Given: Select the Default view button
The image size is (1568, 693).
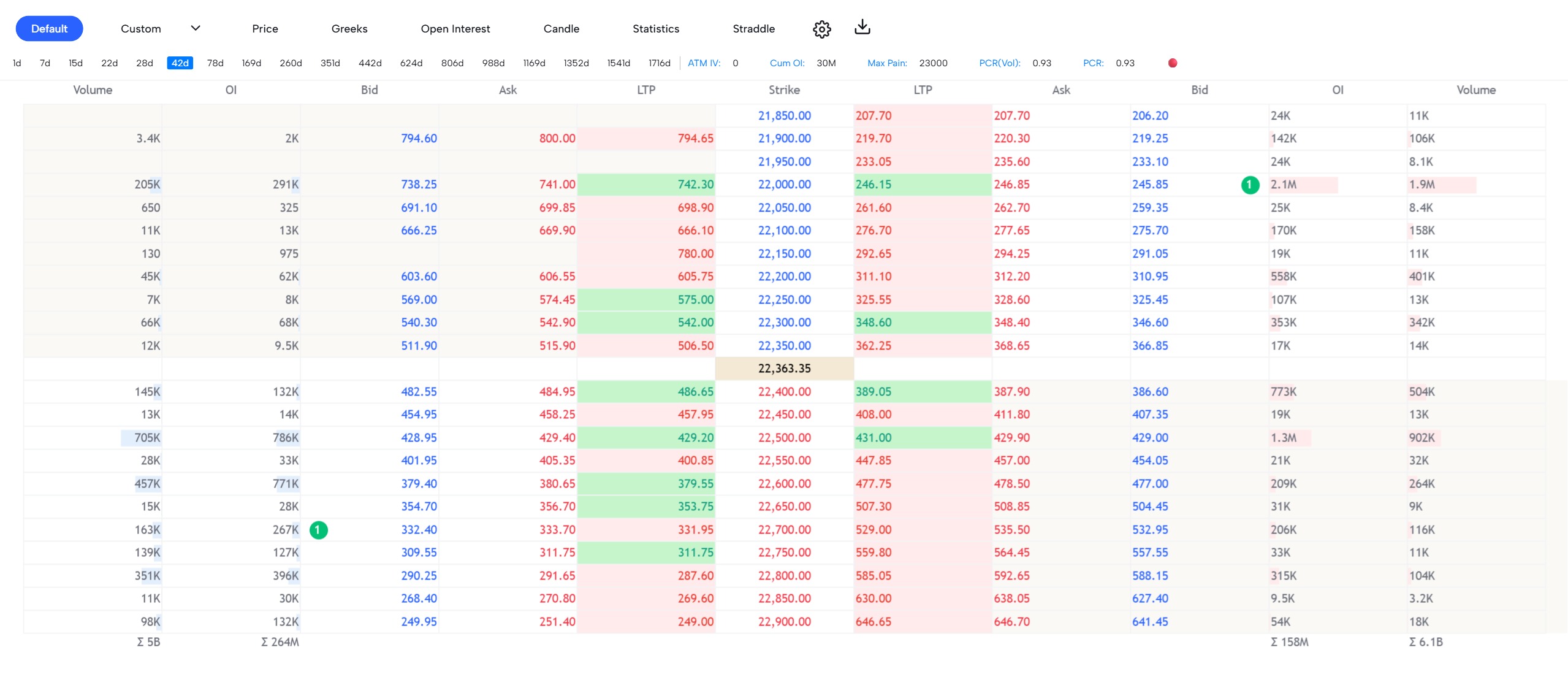Looking at the screenshot, I should [x=49, y=29].
